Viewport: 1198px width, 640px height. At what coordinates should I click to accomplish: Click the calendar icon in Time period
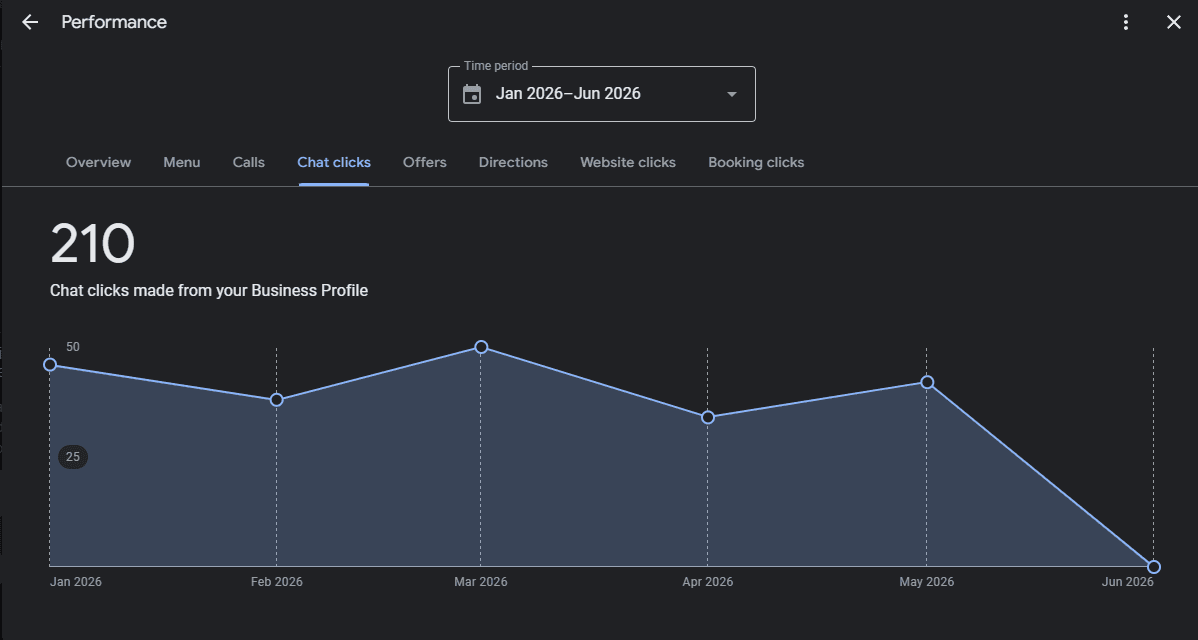click(472, 94)
